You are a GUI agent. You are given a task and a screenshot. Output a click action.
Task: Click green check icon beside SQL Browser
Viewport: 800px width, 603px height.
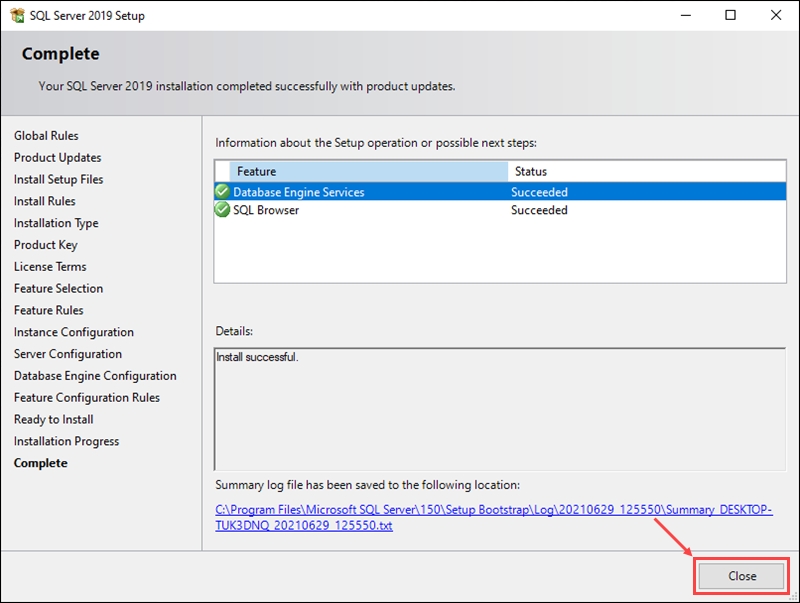coord(222,210)
